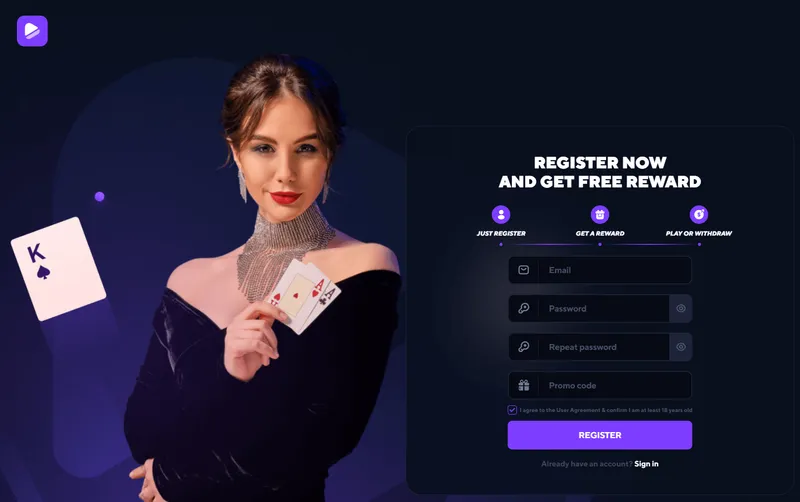Viewport: 800px width, 502px height.
Task: Click the gift icon beside Promo code
Action: point(523,385)
